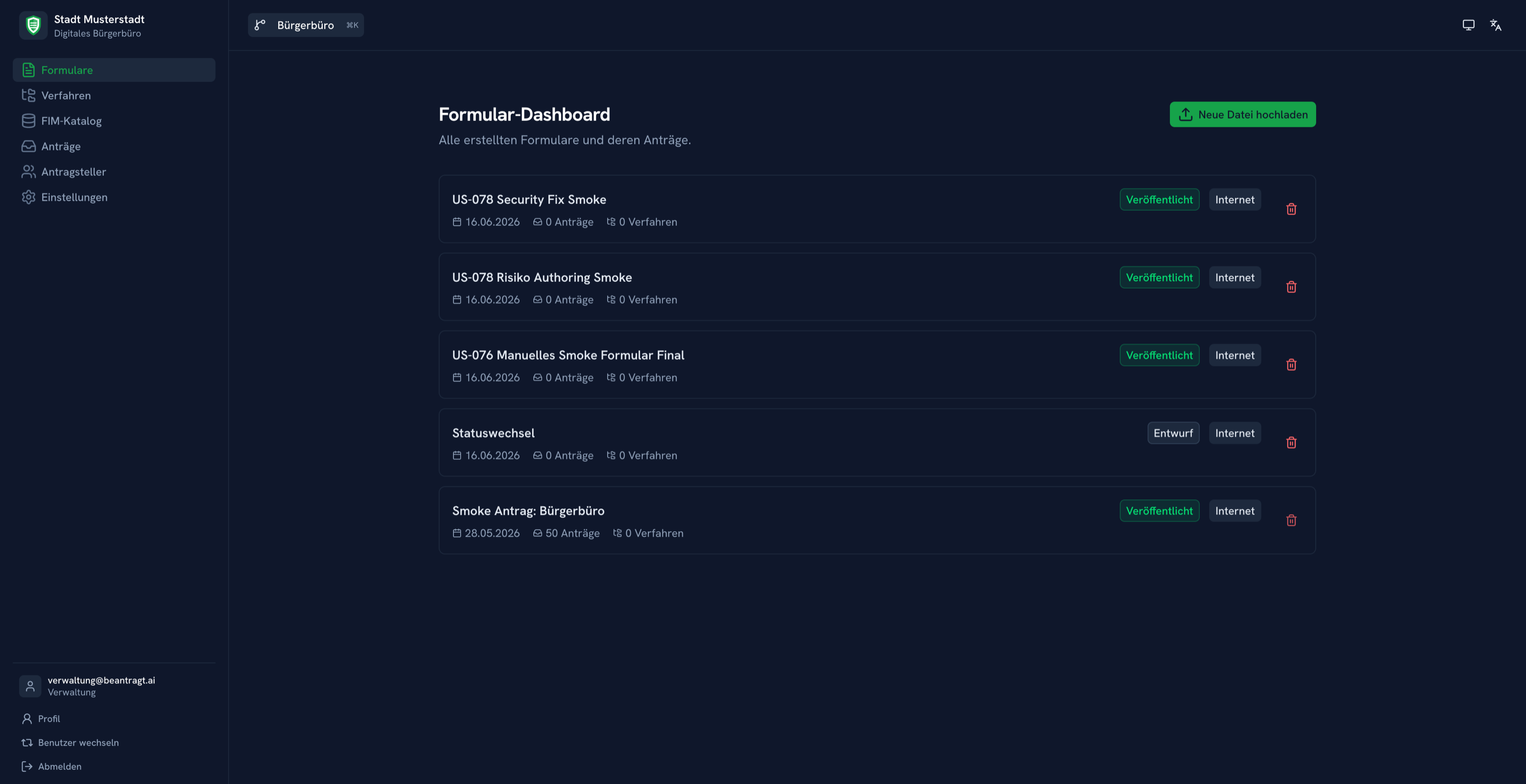Remove the Statuswechsel form via trash icon

click(1291, 442)
